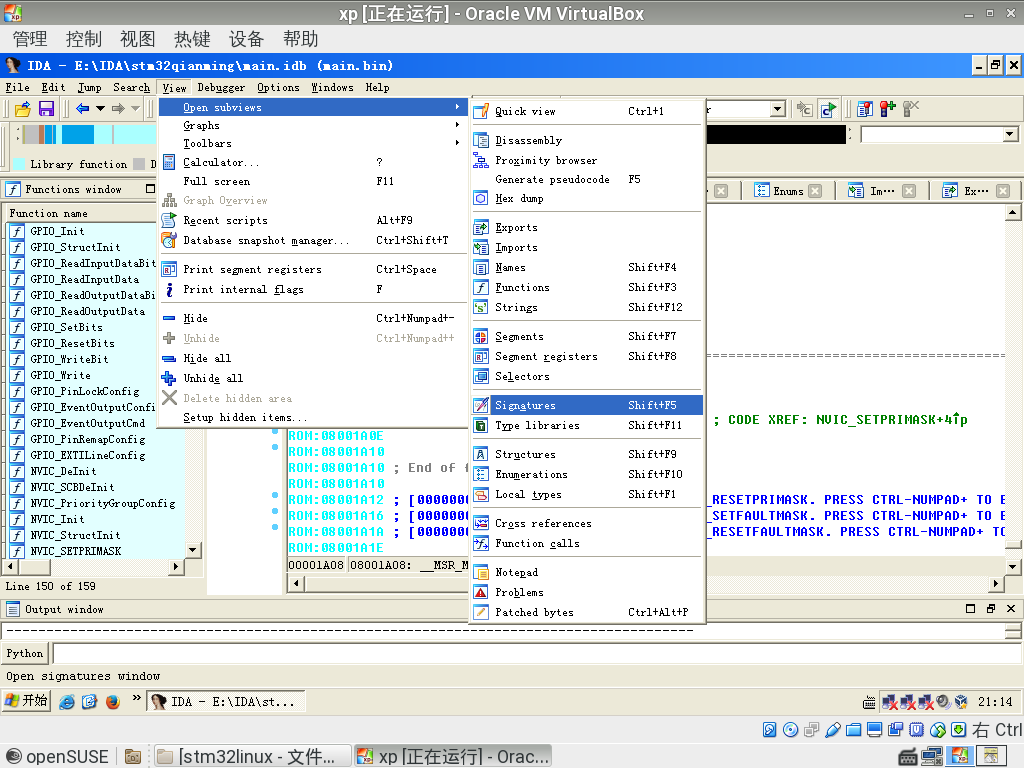Open the Disassembly subview

587,140
